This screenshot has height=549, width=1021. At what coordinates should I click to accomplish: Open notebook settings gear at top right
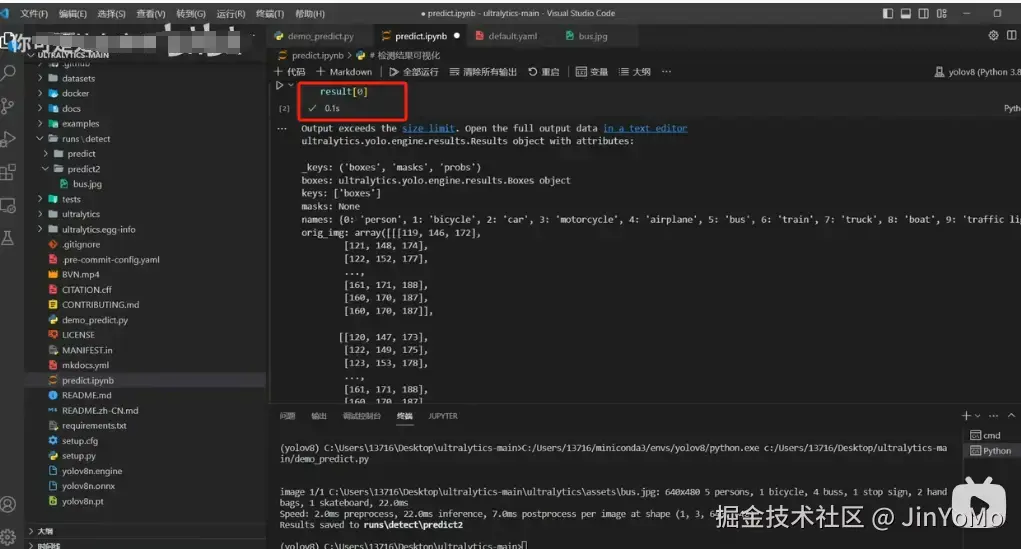point(993,36)
